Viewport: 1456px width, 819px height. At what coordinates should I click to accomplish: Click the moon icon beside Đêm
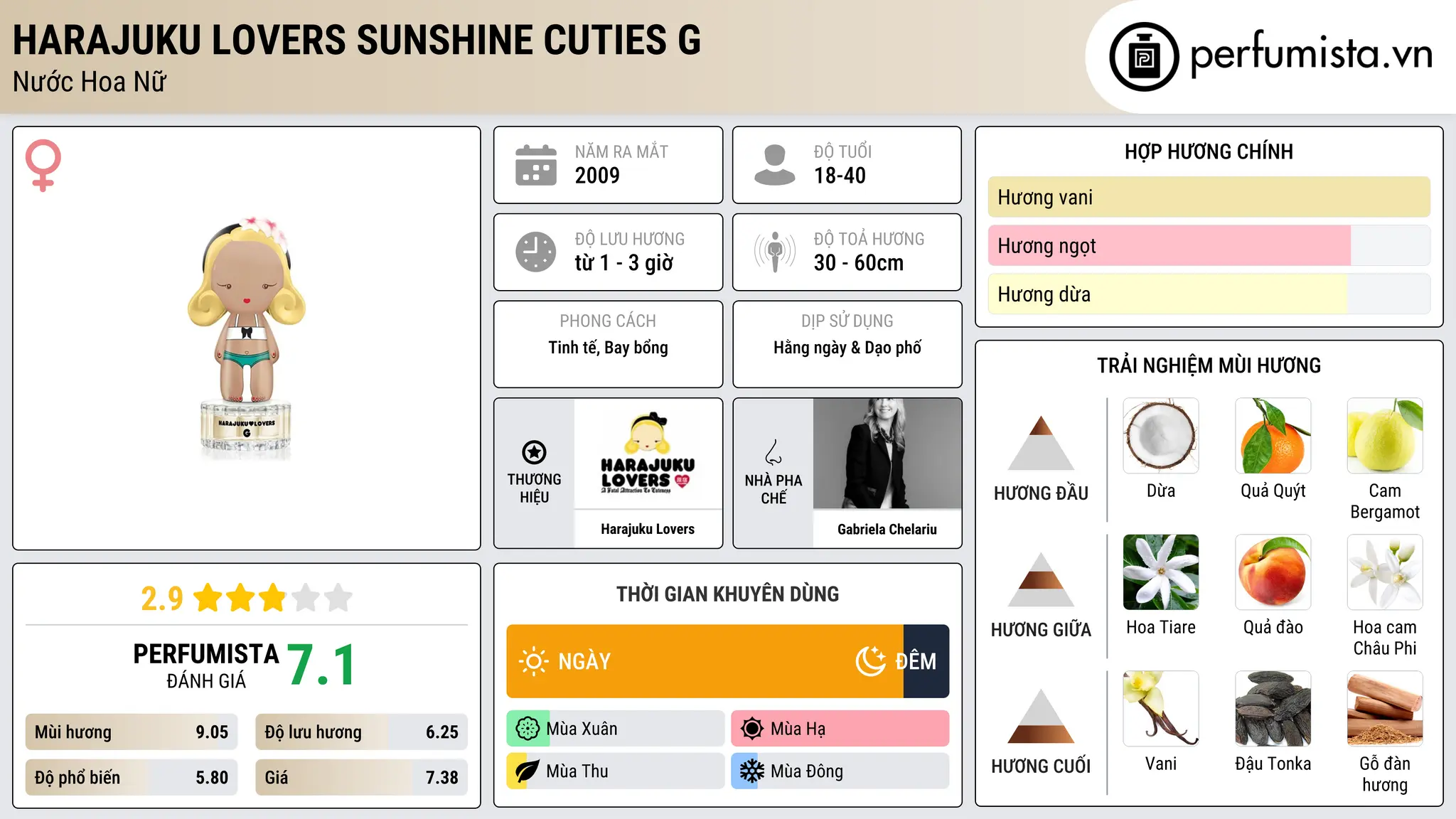[871, 661]
